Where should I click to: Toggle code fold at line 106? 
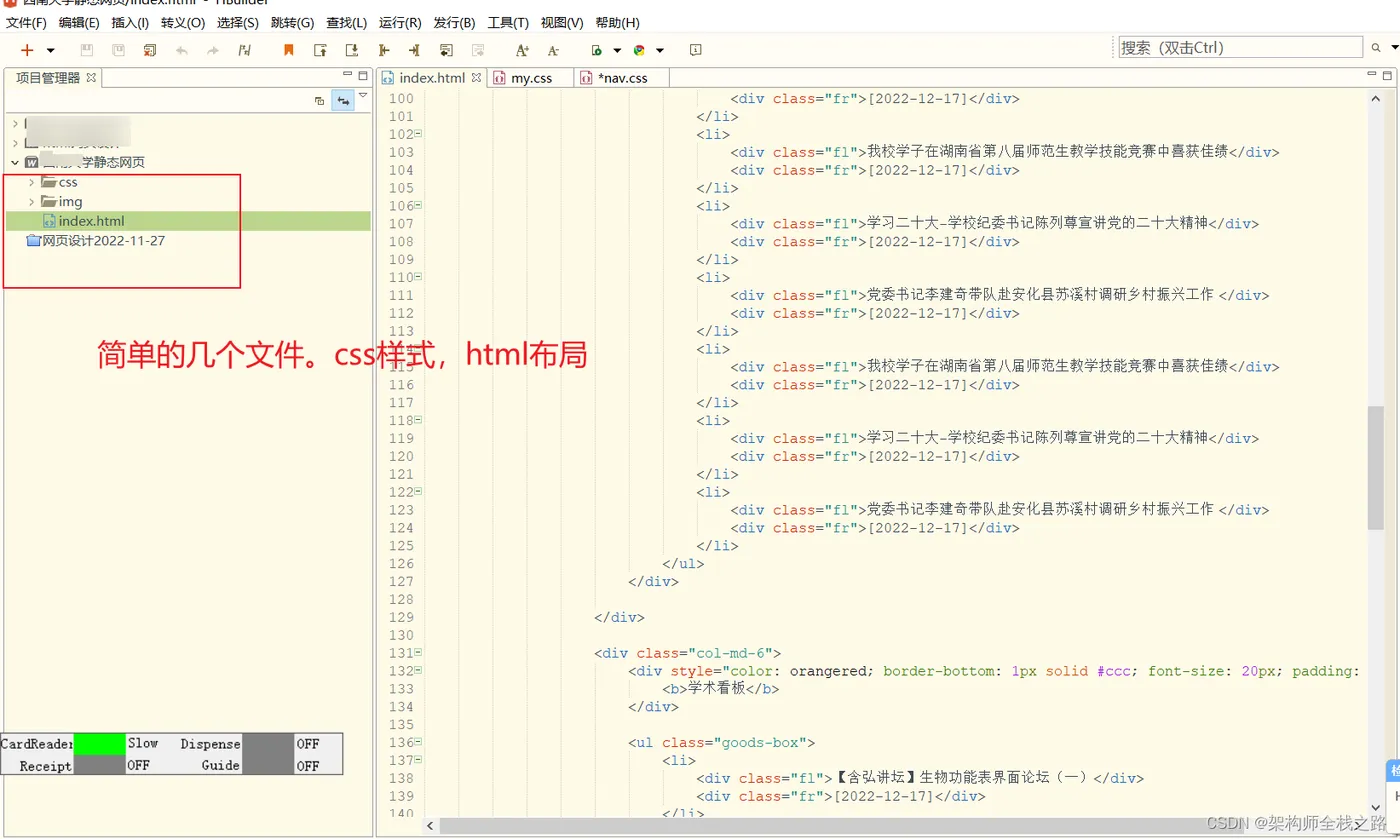(418, 205)
